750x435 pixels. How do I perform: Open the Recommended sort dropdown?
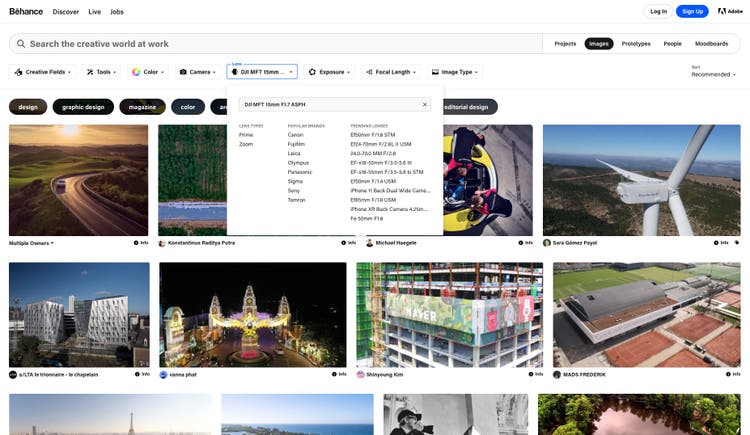[711, 75]
